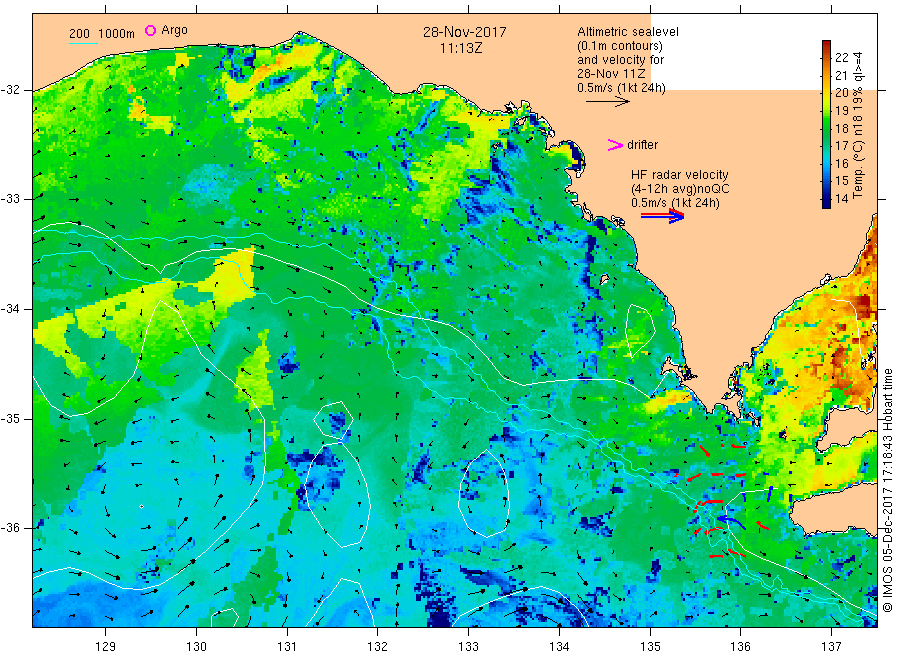Click the '200' depth contour label
Image resolution: width=900 pixels, height=660 pixels.
[x=79, y=34]
